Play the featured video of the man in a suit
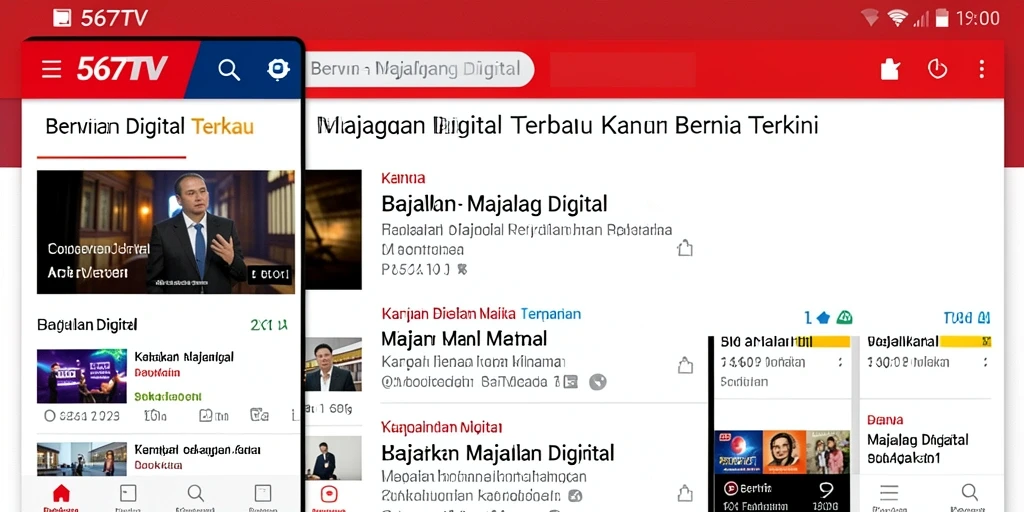 click(166, 232)
